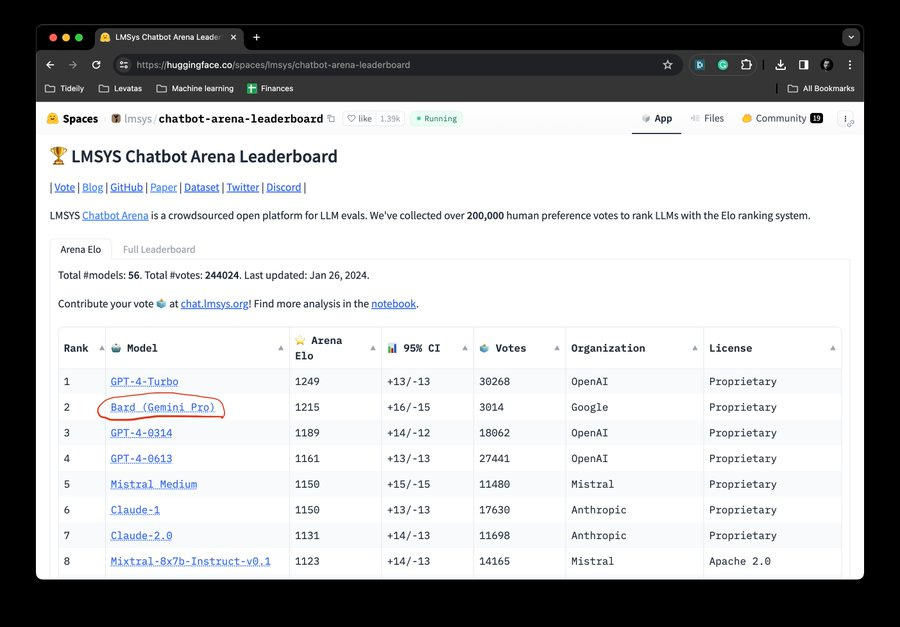Toggle the browser side panel icon

coord(804,65)
